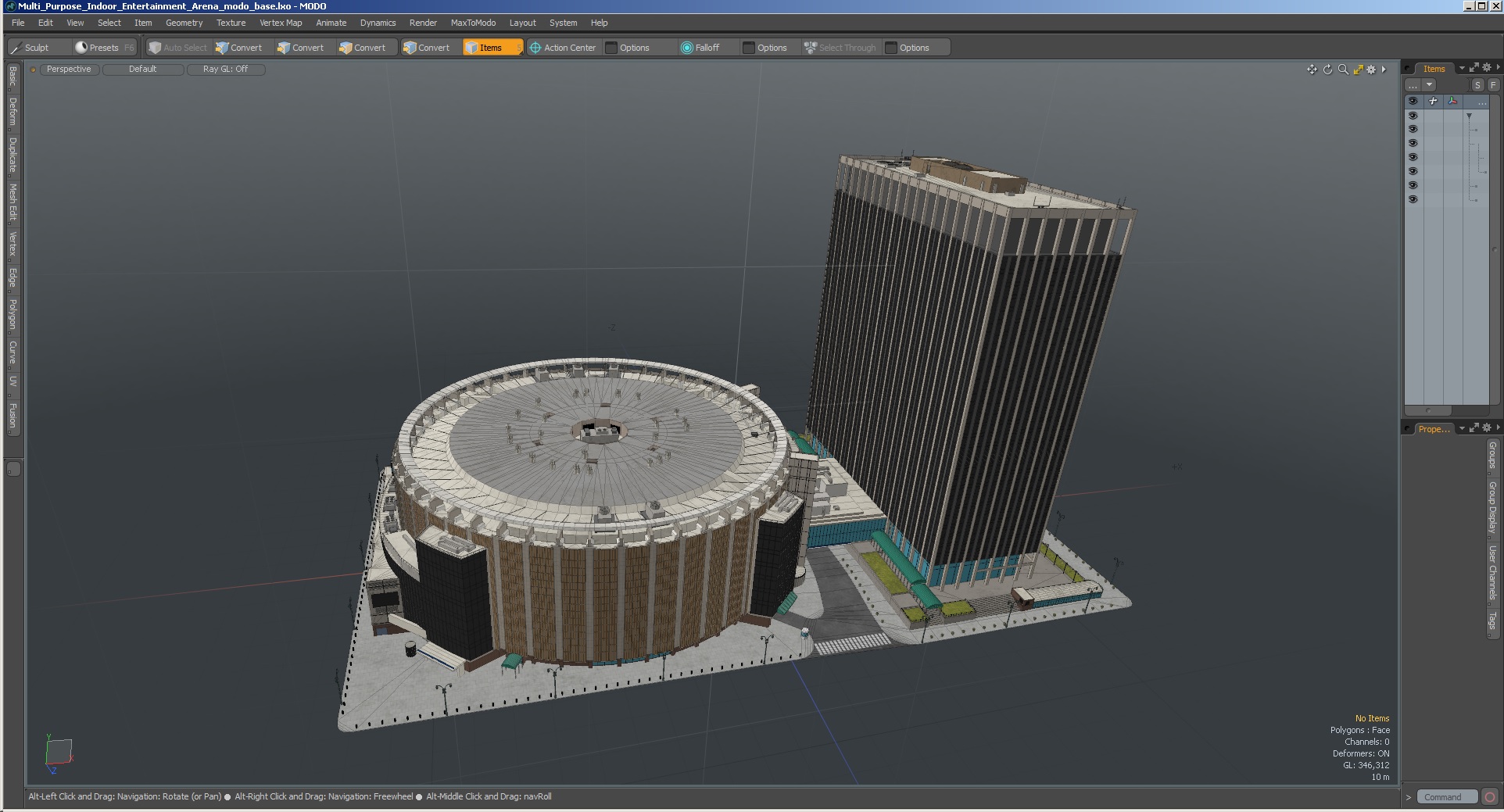Click the command record circle icon

pyautogui.click(x=1490, y=797)
